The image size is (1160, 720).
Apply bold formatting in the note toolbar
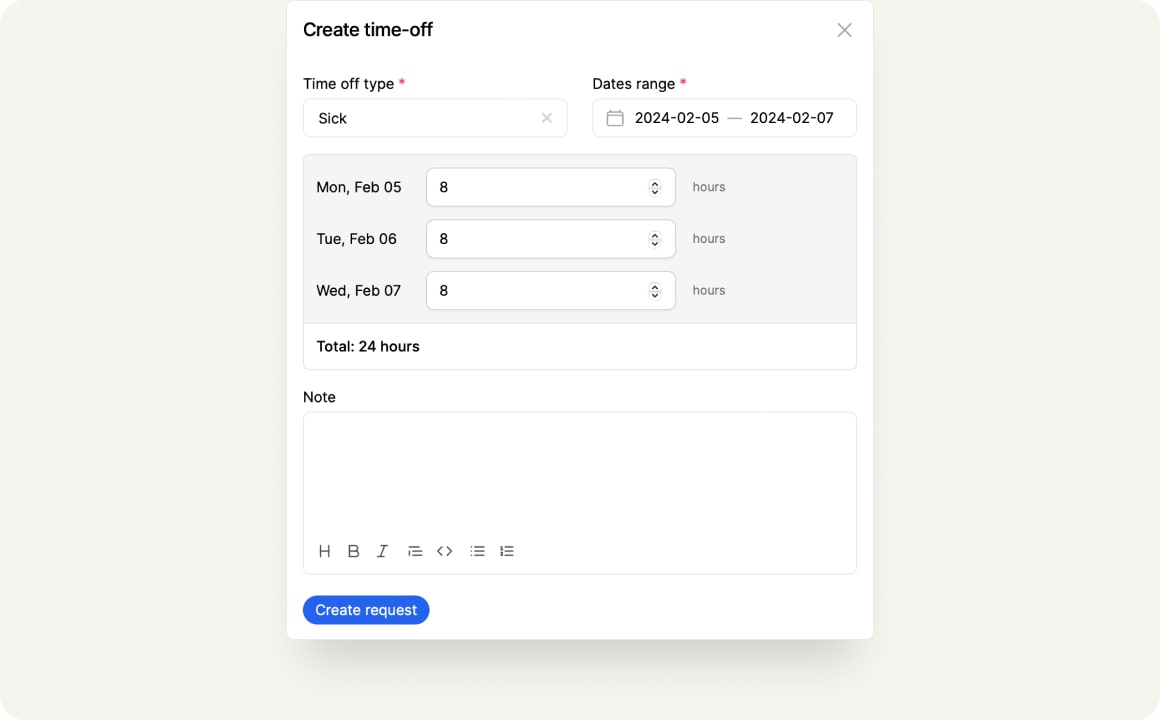(353, 550)
